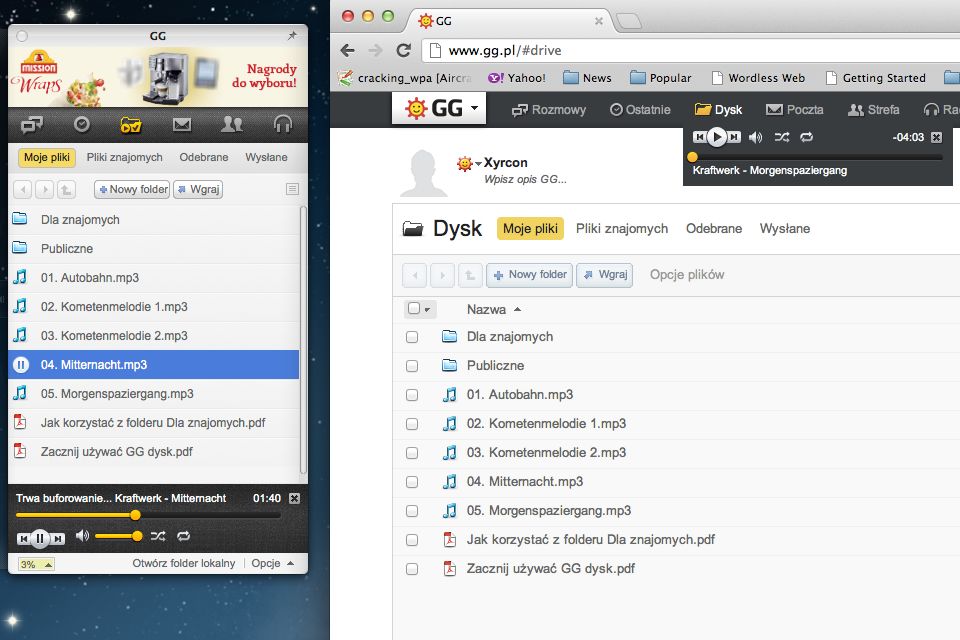Pause playback in GG desktop app player

[40, 538]
